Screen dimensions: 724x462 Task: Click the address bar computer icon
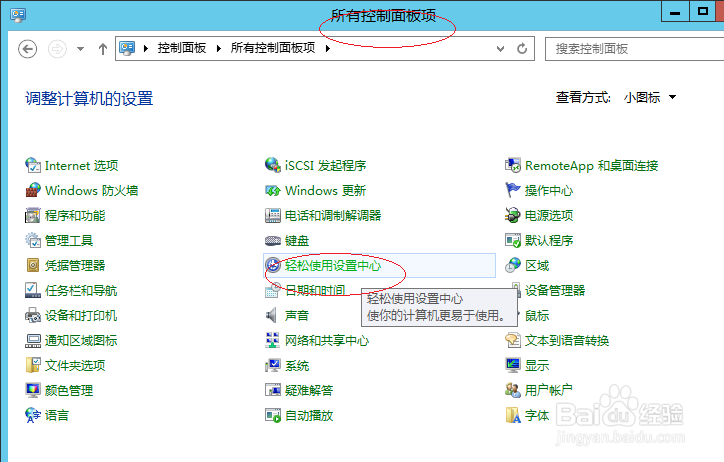click(127, 48)
